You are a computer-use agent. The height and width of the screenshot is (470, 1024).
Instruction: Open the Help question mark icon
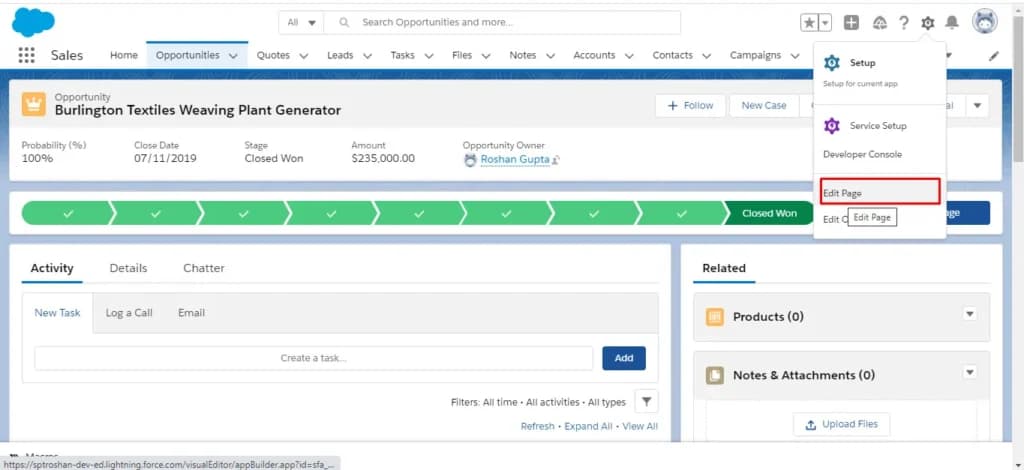click(x=903, y=23)
